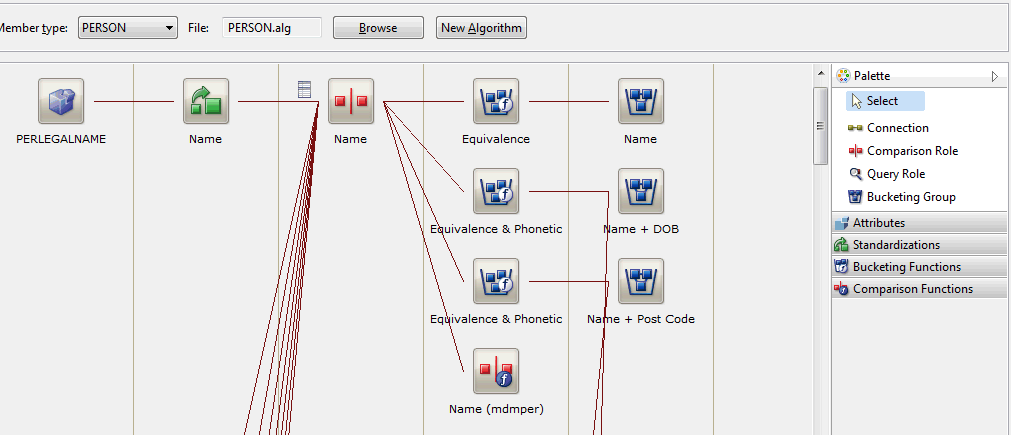Collapse the Palette panel arrow
This screenshot has width=1011, height=435.
tap(994, 76)
